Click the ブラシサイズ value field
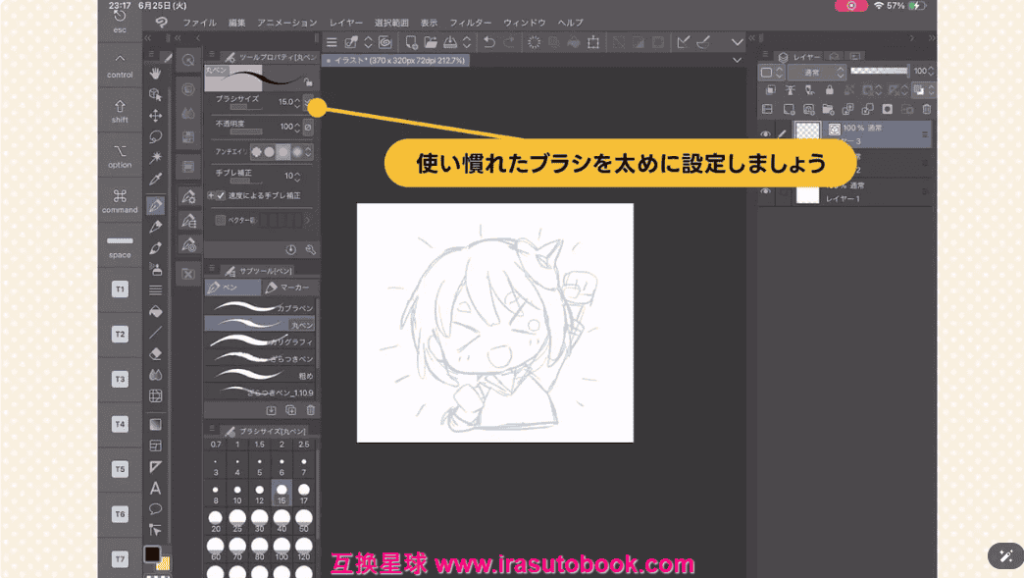The image size is (1024, 578). pyautogui.click(x=286, y=102)
